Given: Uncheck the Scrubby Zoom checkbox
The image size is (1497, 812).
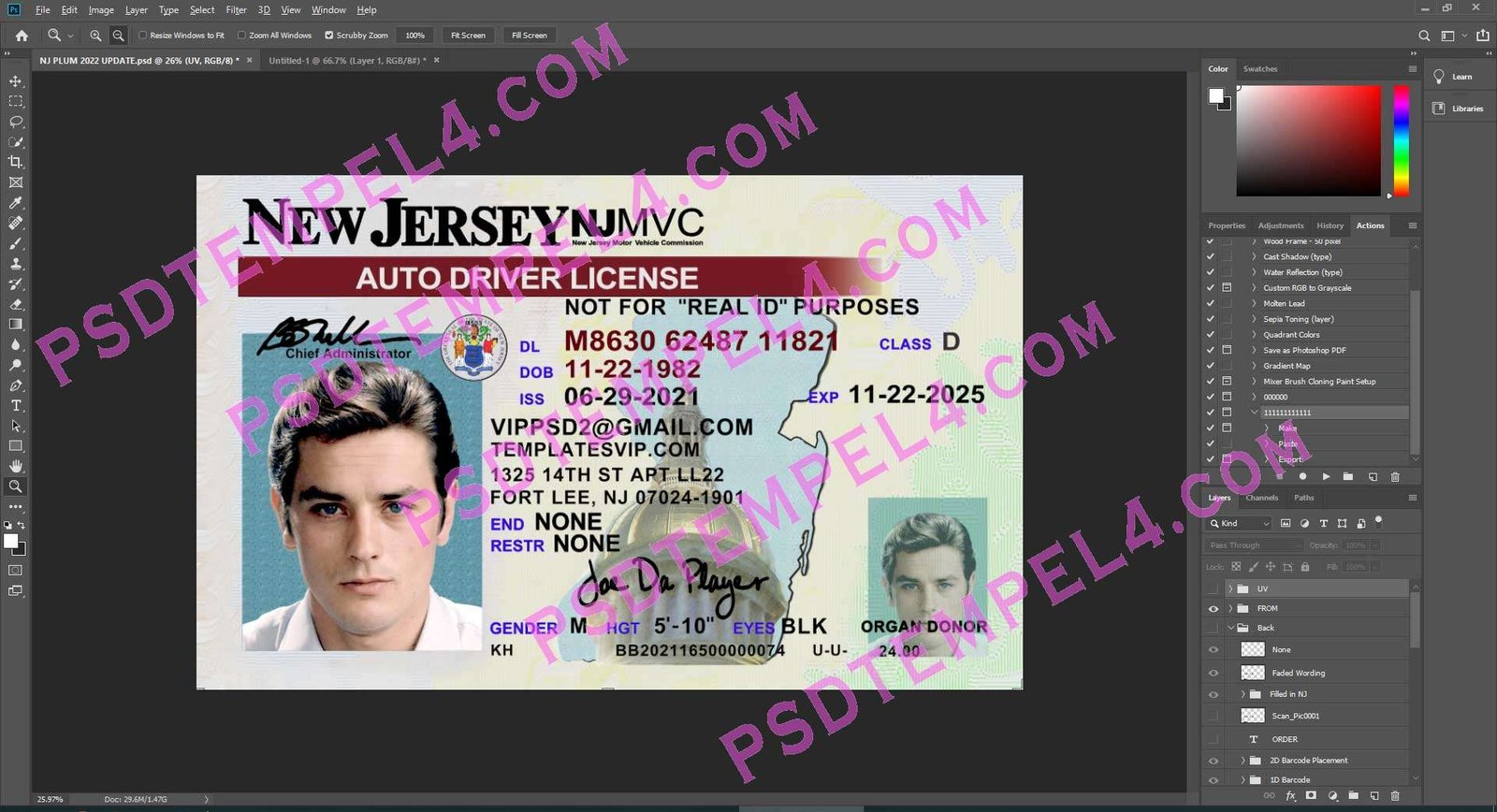Looking at the screenshot, I should coord(328,36).
